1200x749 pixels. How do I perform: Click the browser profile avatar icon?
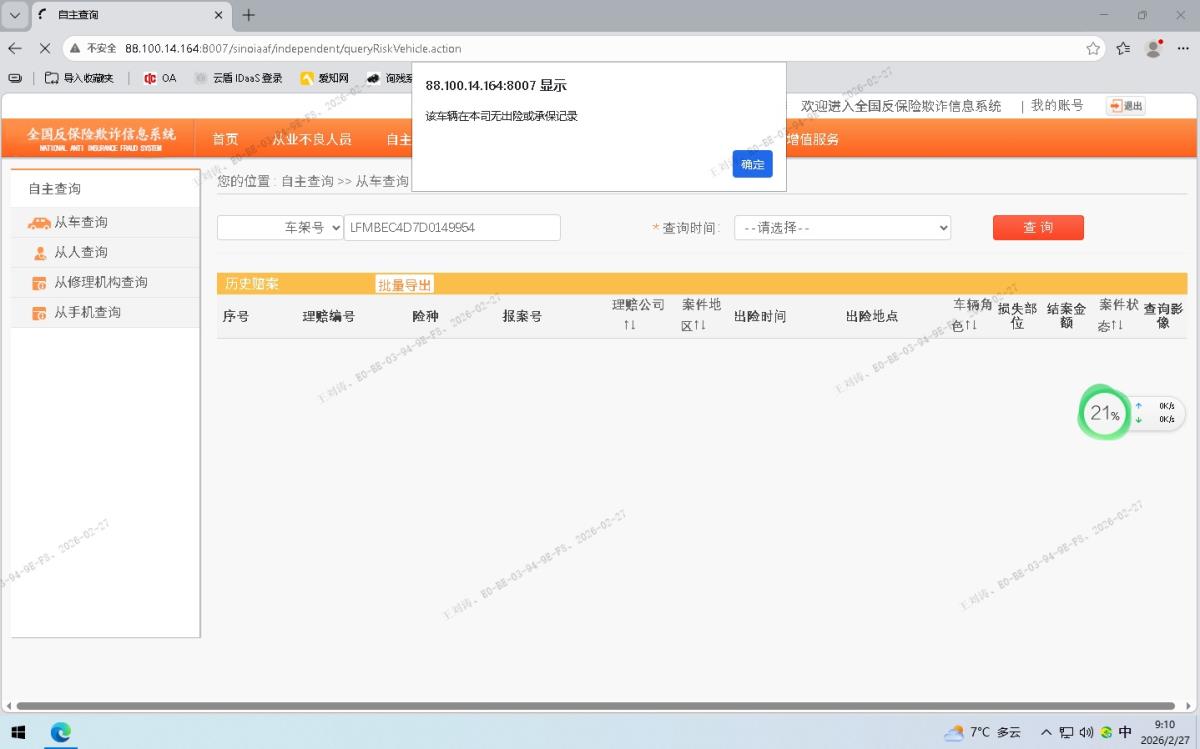coord(1153,48)
